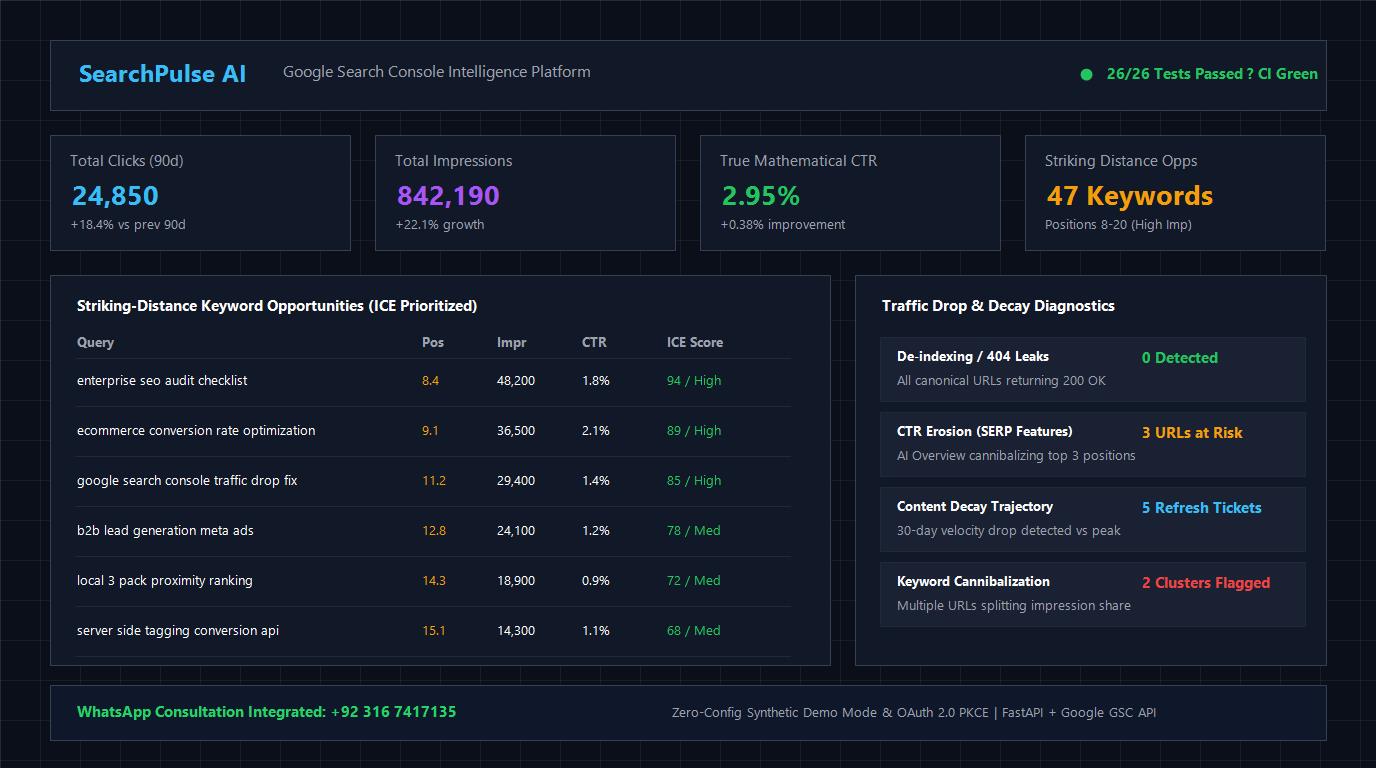1376x768 pixels.
Task: Open the Total Clicks (90d) card
Action: (200, 193)
